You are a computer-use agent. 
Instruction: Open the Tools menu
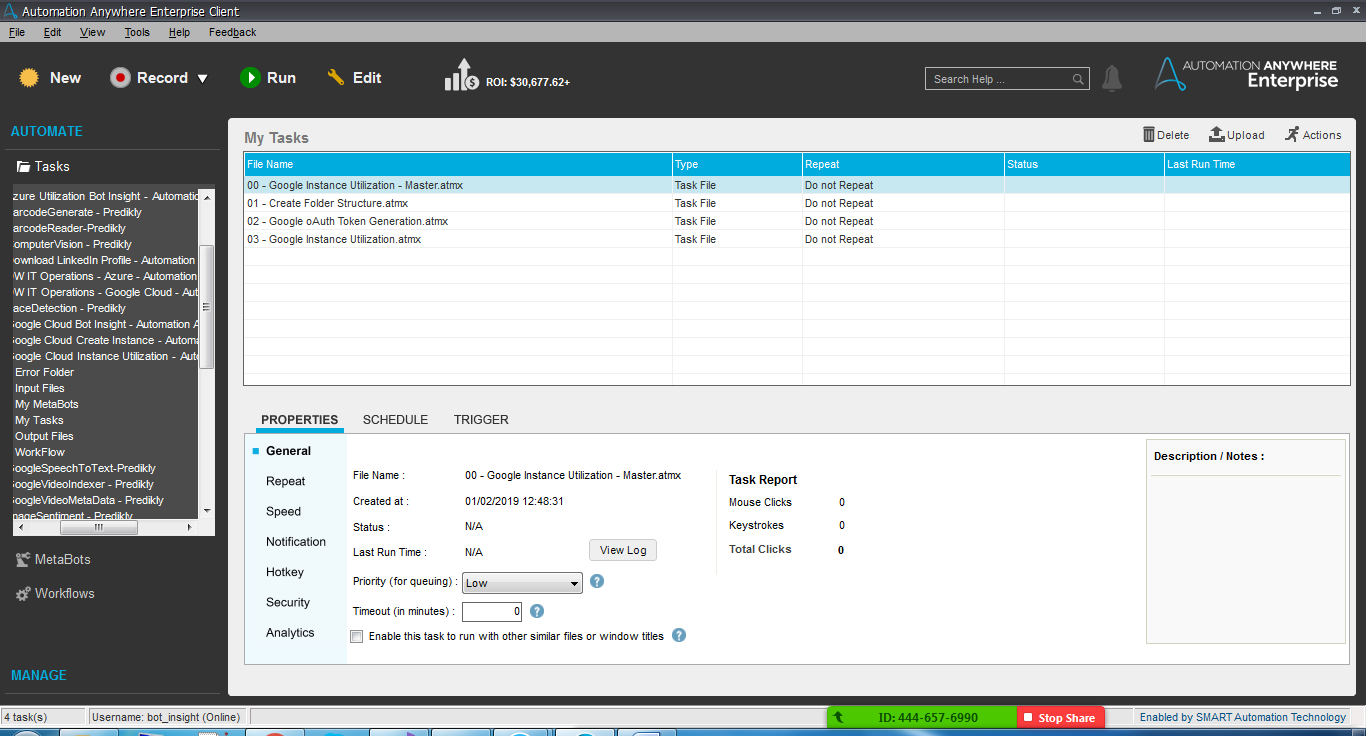pyautogui.click(x=137, y=32)
